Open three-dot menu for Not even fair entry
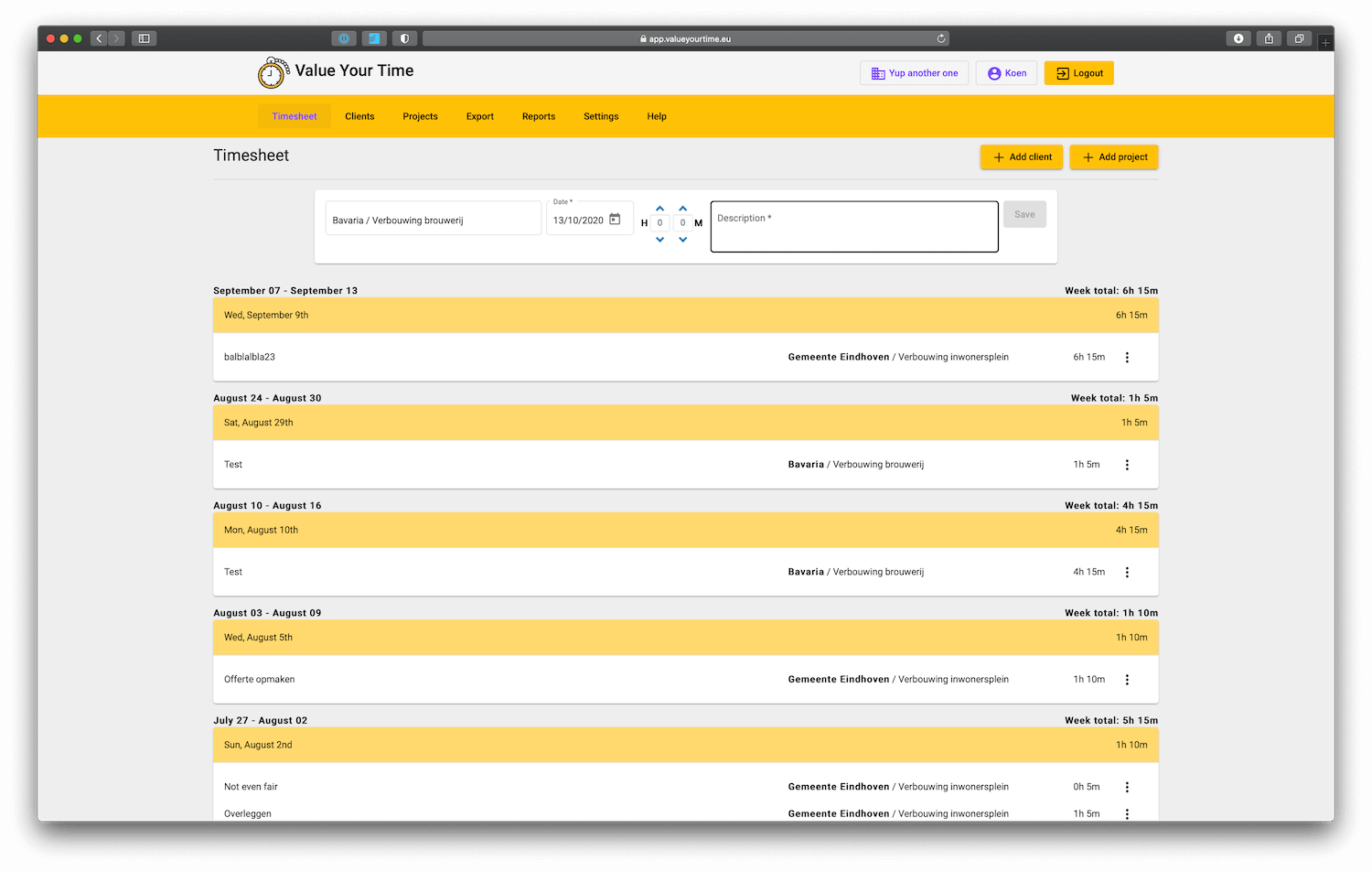This screenshot has width=1372, height=871. coord(1127,787)
